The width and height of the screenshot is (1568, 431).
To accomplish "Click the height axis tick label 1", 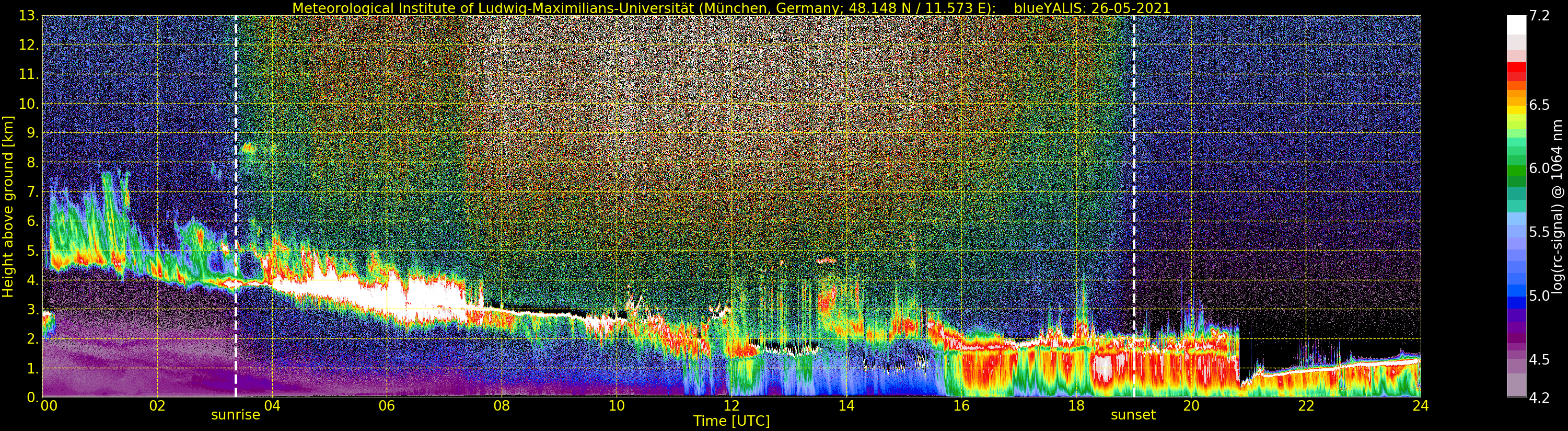I will (33, 368).
